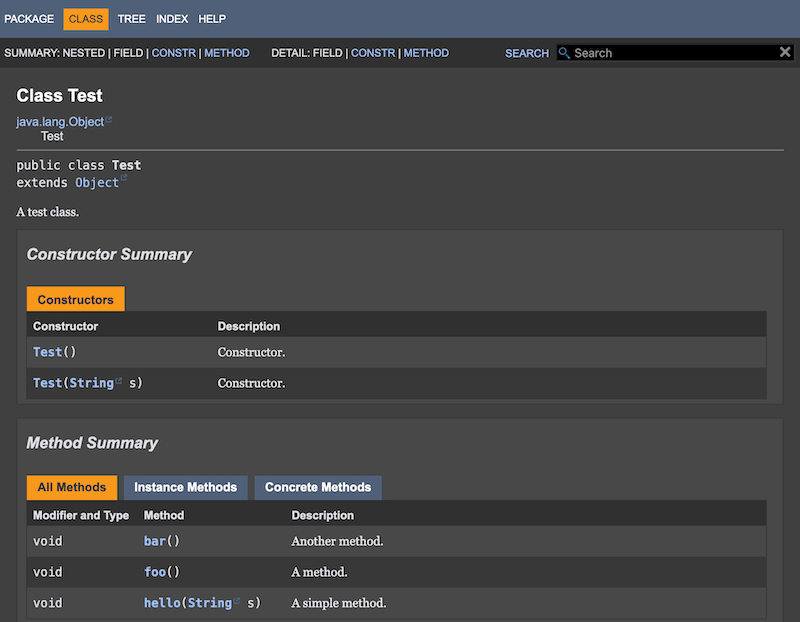The height and width of the screenshot is (622, 800).
Task: Click external link icon after hello(String
Action: (237, 601)
